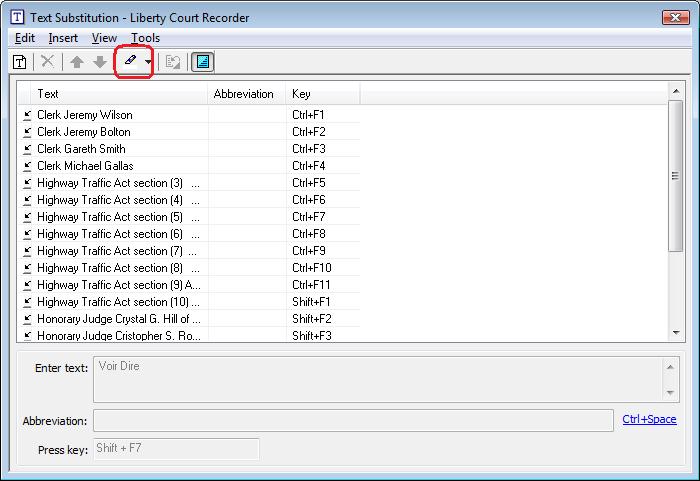
Task: Click the Ctrl+Space link
Action: 649,419
